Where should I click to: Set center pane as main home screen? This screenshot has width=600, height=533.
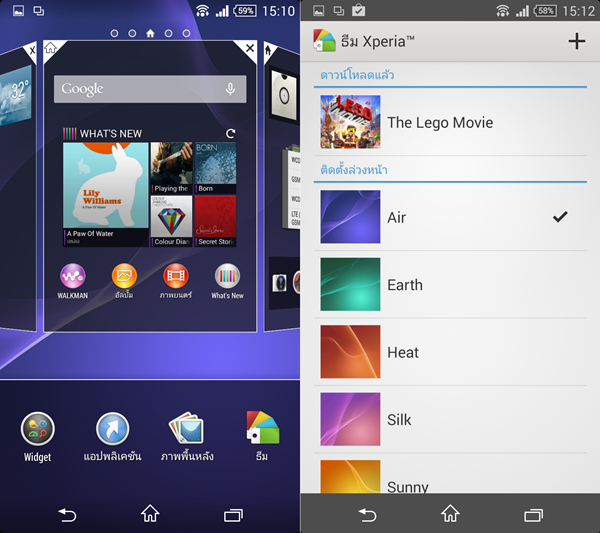[51, 48]
